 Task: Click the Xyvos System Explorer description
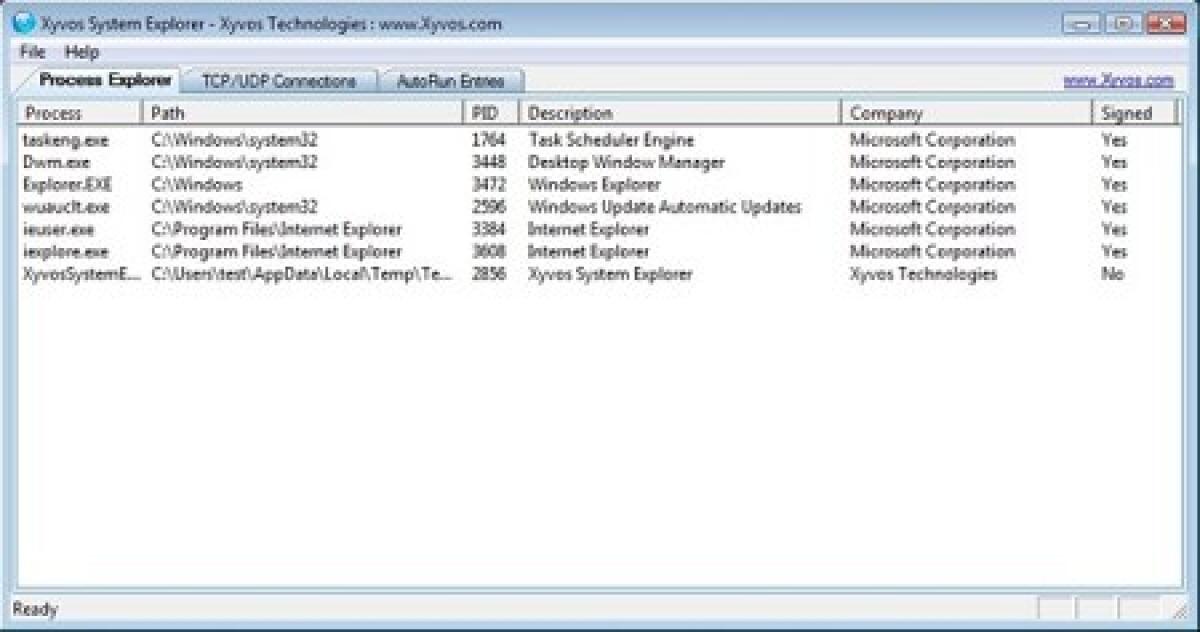click(610, 274)
